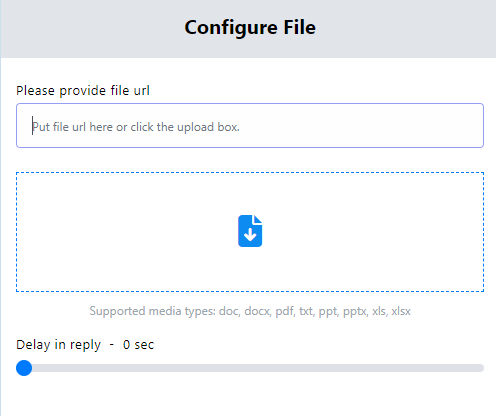This screenshot has width=496, height=416.
Task: Grab the Delay in reply slider handle
Action: pos(24,368)
